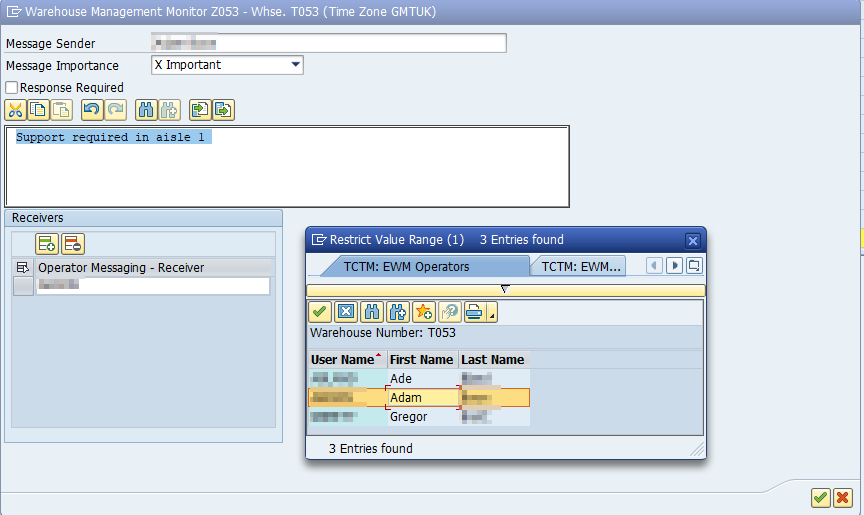
Task: Open the Message Importance dropdown
Action: pyautogui.click(x=295, y=65)
